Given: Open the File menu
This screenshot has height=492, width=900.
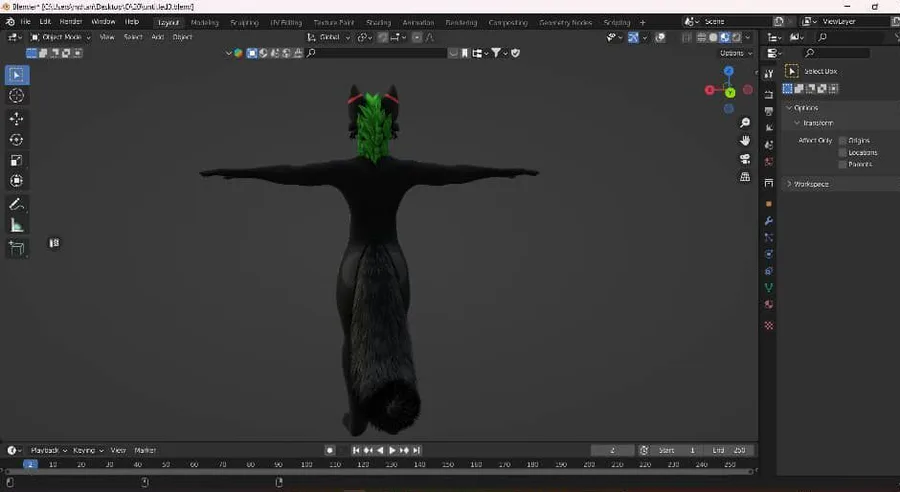Looking at the screenshot, I should pos(25,22).
